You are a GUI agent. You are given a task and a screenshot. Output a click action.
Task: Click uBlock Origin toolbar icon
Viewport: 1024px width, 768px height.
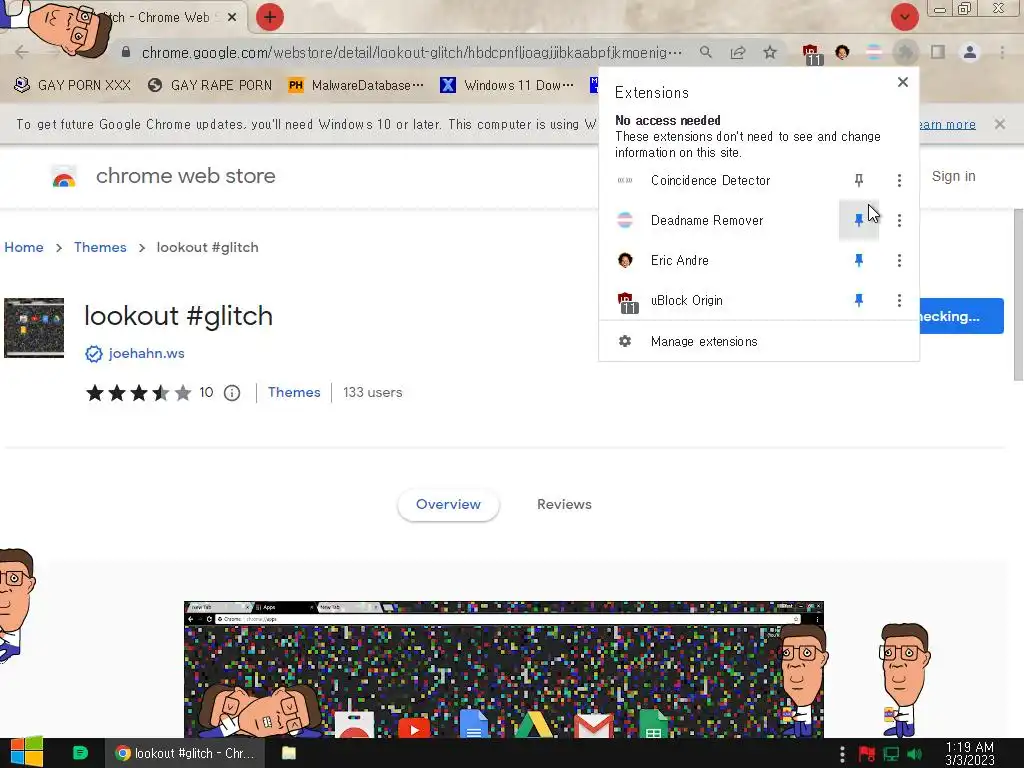[811, 54]
